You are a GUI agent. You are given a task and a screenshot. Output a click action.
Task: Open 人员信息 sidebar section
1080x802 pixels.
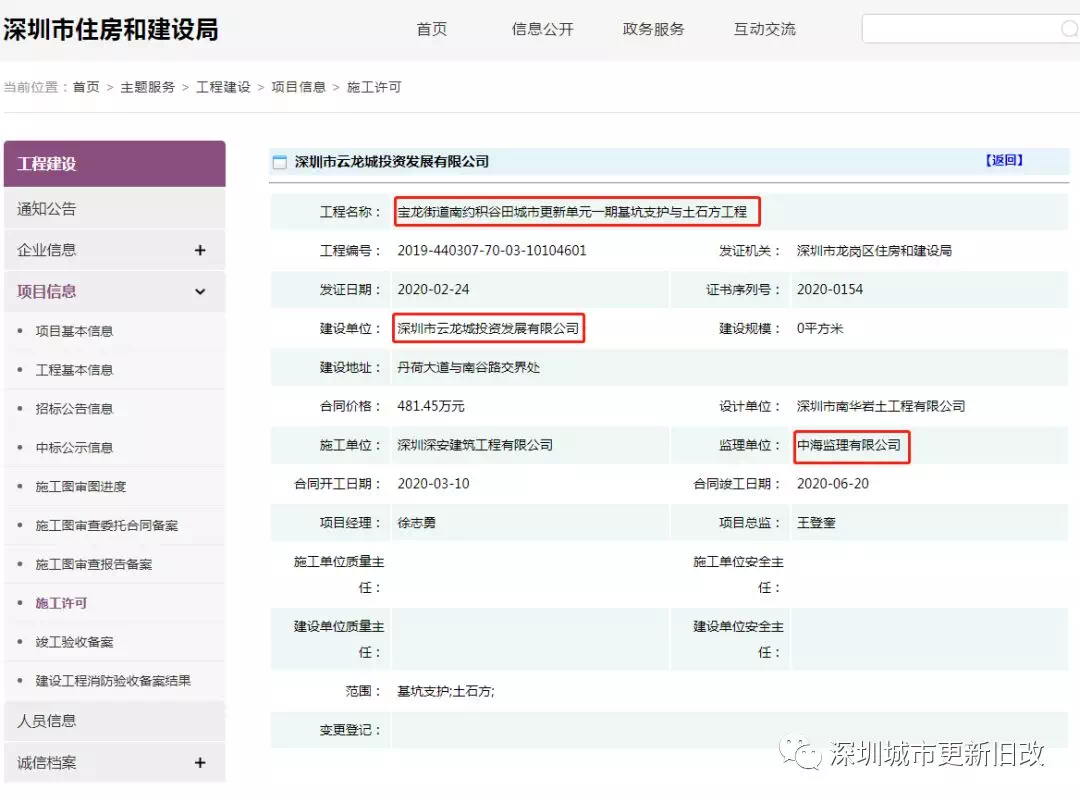[47, 721]
